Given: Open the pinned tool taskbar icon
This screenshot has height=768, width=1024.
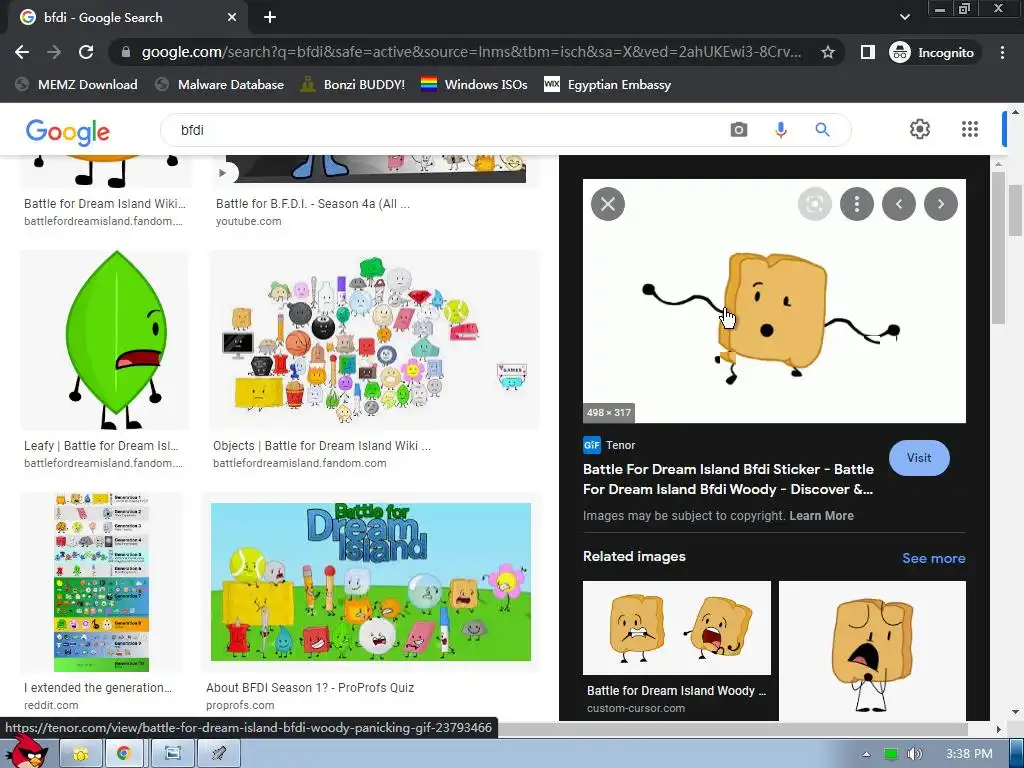Looking at the screenshot, I should (219, 754).
